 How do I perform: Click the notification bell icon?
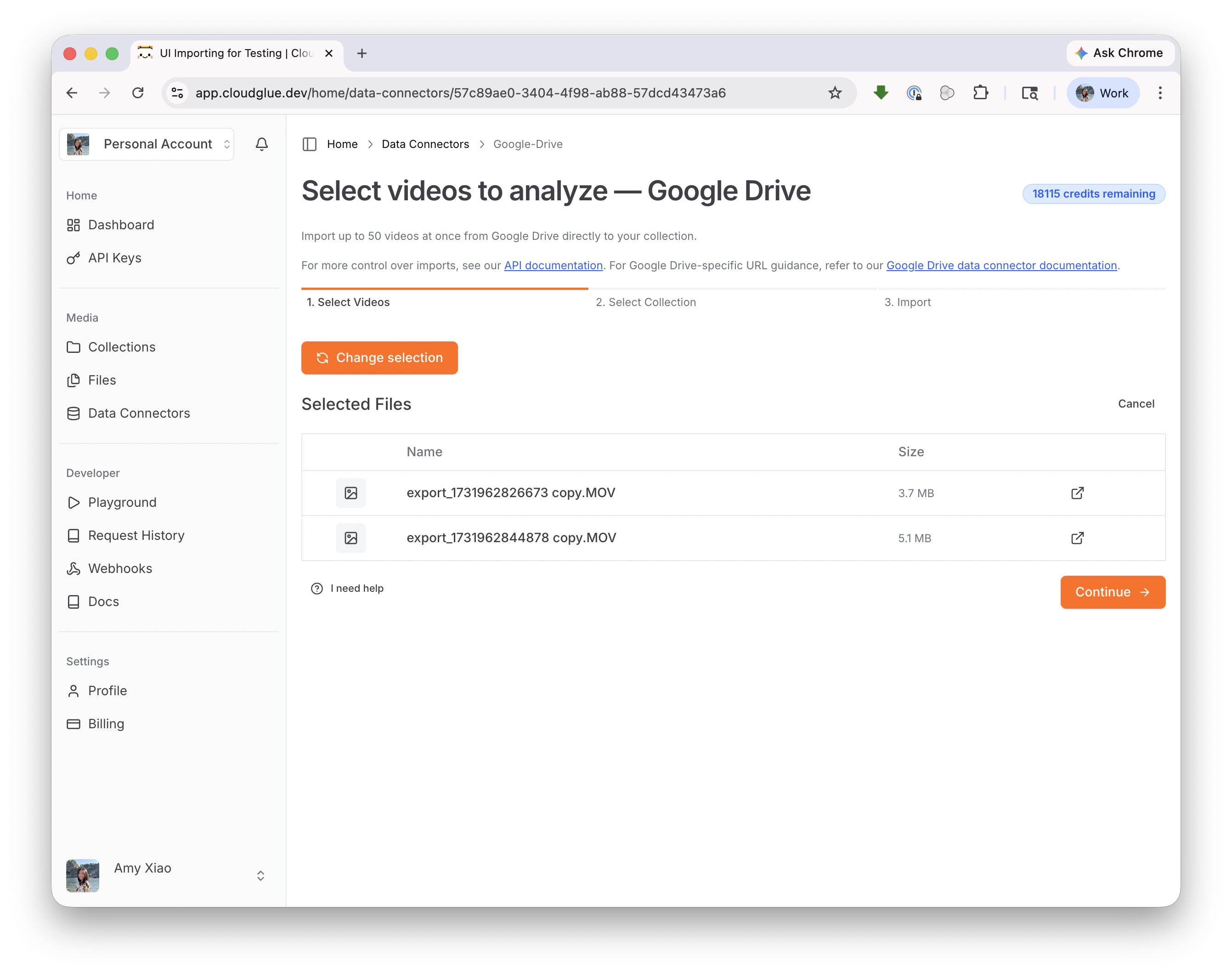(x=261, y=144)
